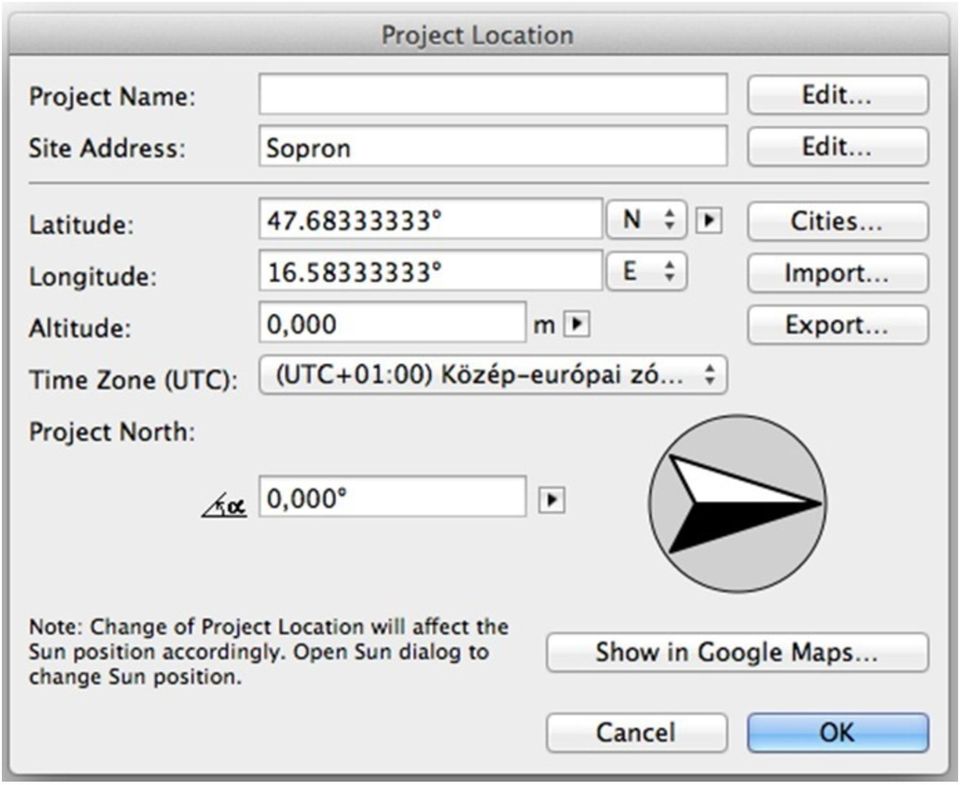Cancel the Project Location dialog

pos(636,732)
